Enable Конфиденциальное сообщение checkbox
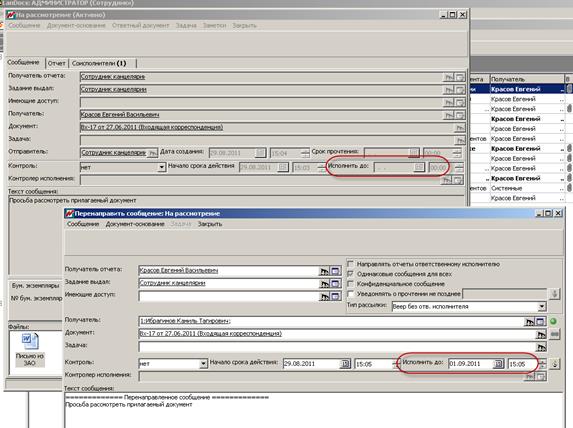Image resolution: width=573 pixels, height=428 pixels. pos(350,284)
